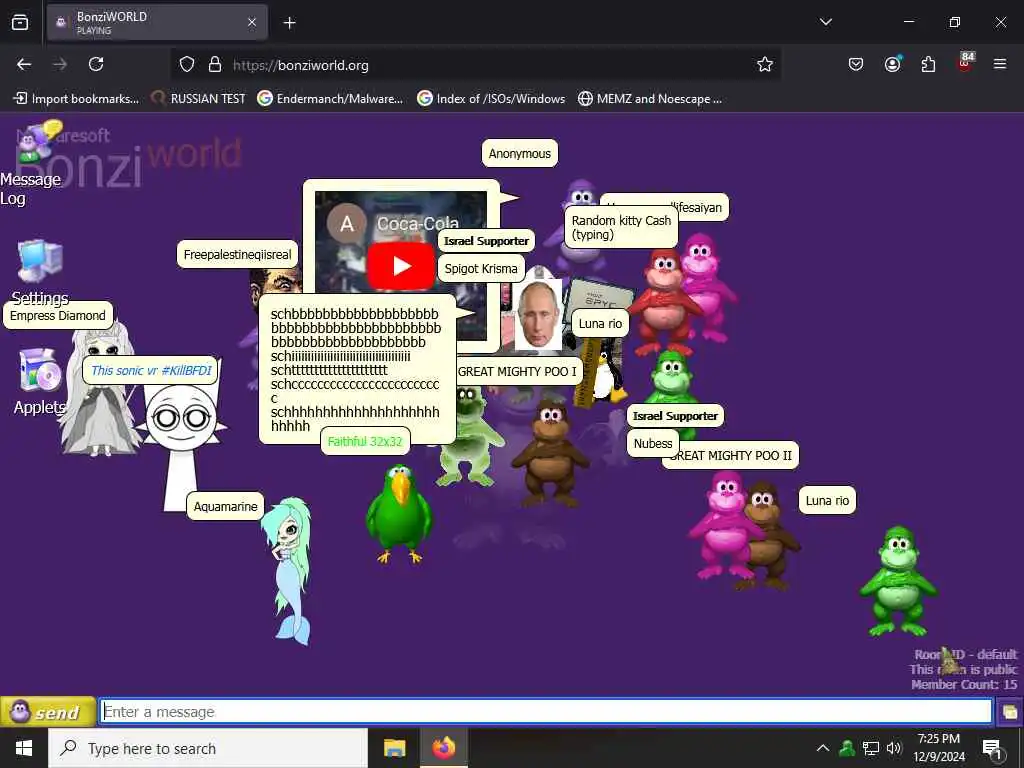Image resolution: width=1024 pixels, height=768 pixels.
Task: Go back in browser history
Action: click(24, 65)
